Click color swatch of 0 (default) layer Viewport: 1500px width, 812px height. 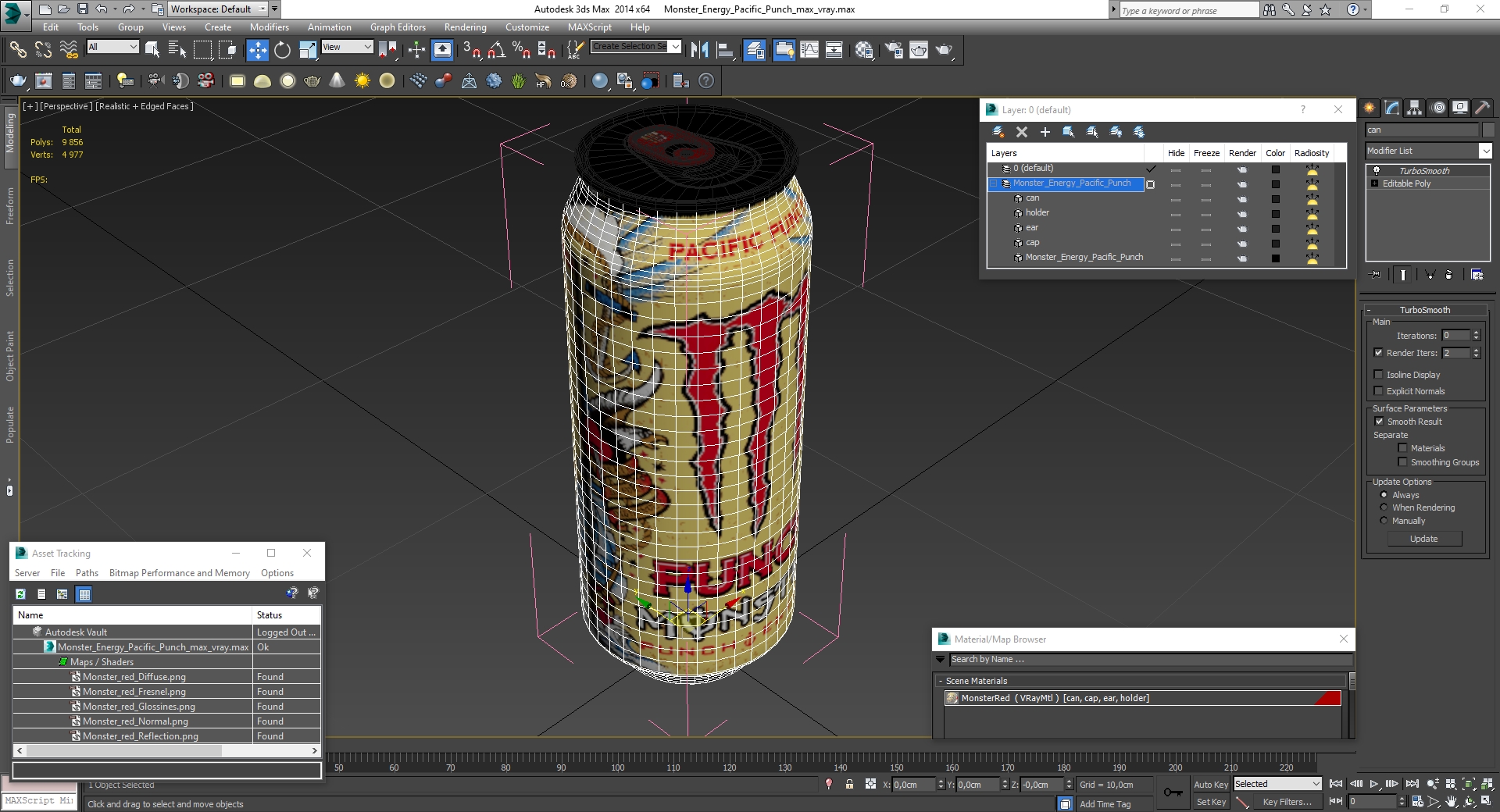pyautogui.click(x=1275, y=169)
